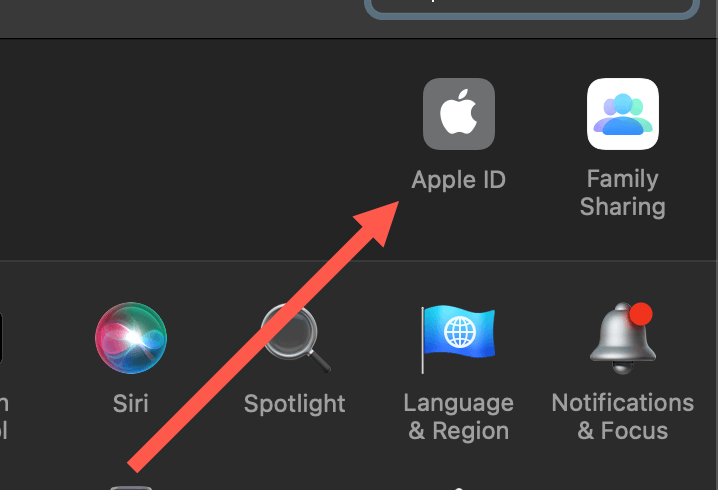Open the Spotlight magnifying glass icon
The height and width of the screenshot is (490, 718).
point(295,339)
